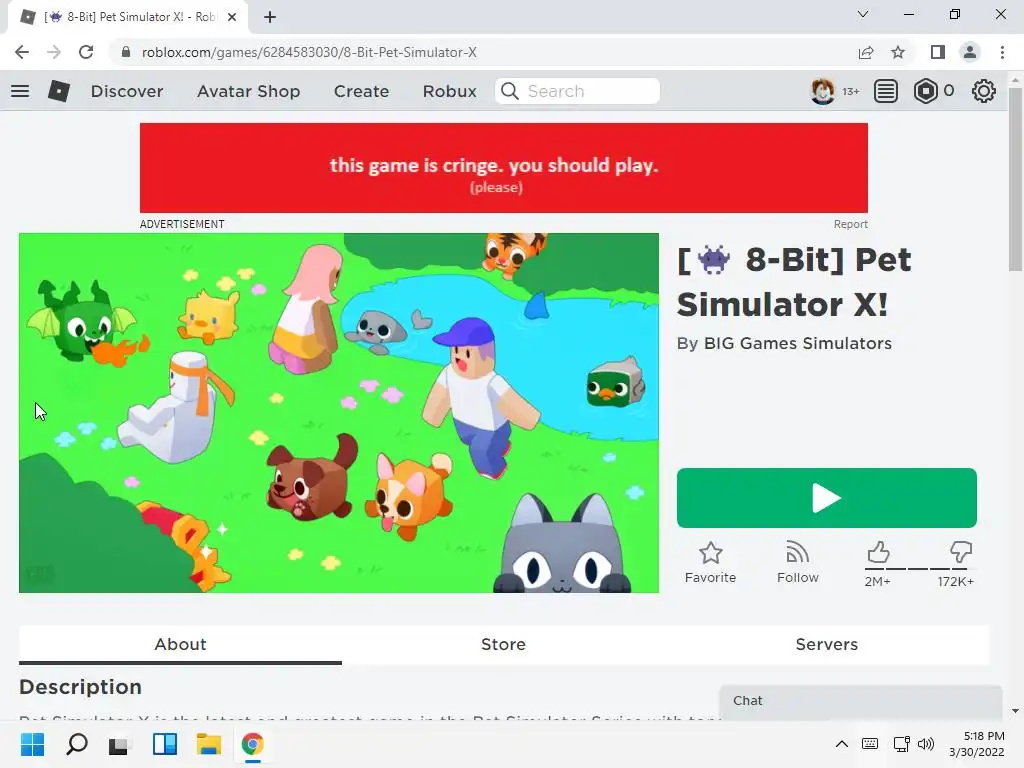Click the red cringe game advertisement
Viewport: 1024px width, 768px height.
pos(504,168)
